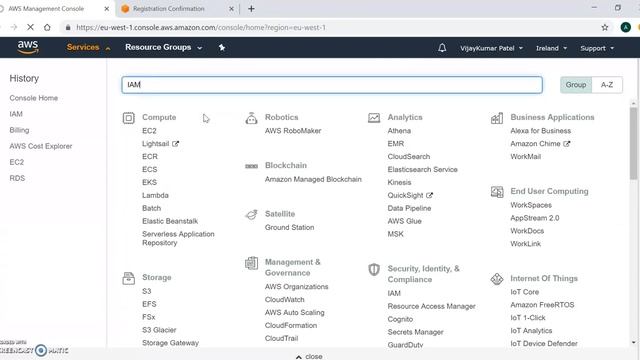Open Lambda service
Screen dimensions: 640x360
click(x=155, y=196)
